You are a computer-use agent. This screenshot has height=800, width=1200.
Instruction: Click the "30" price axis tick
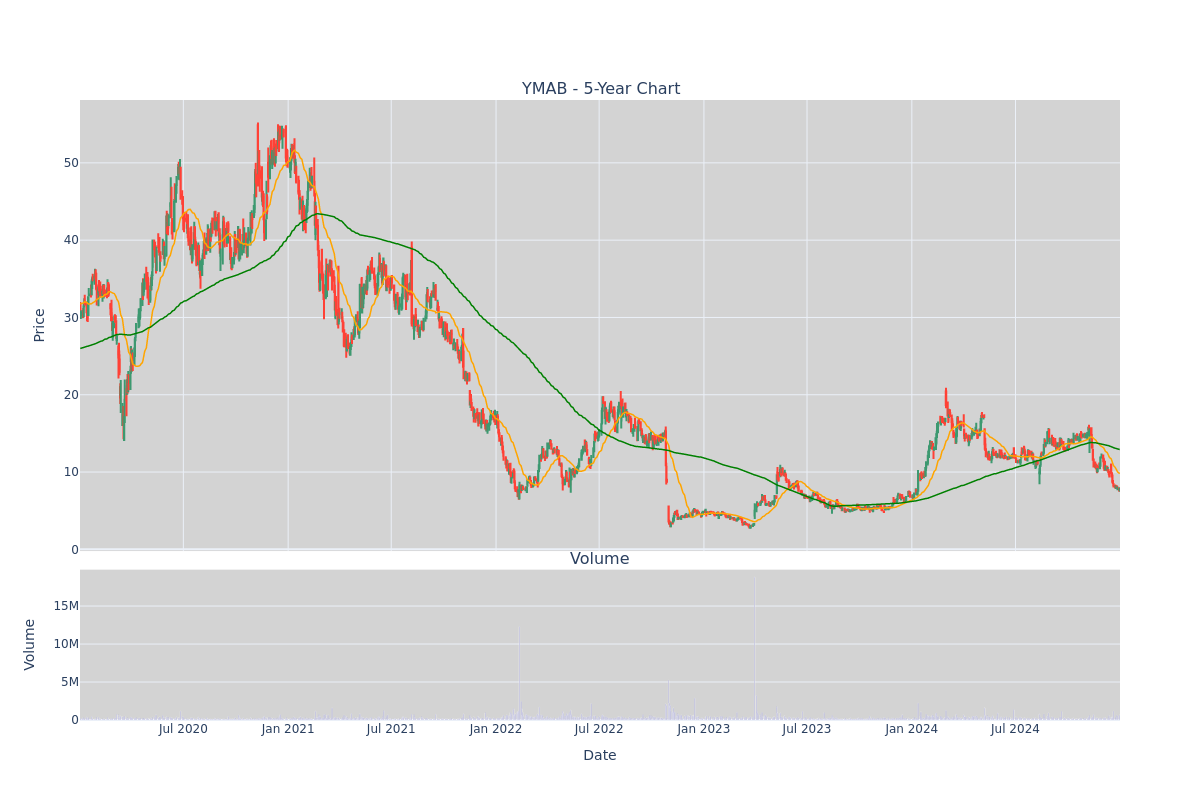71,318
